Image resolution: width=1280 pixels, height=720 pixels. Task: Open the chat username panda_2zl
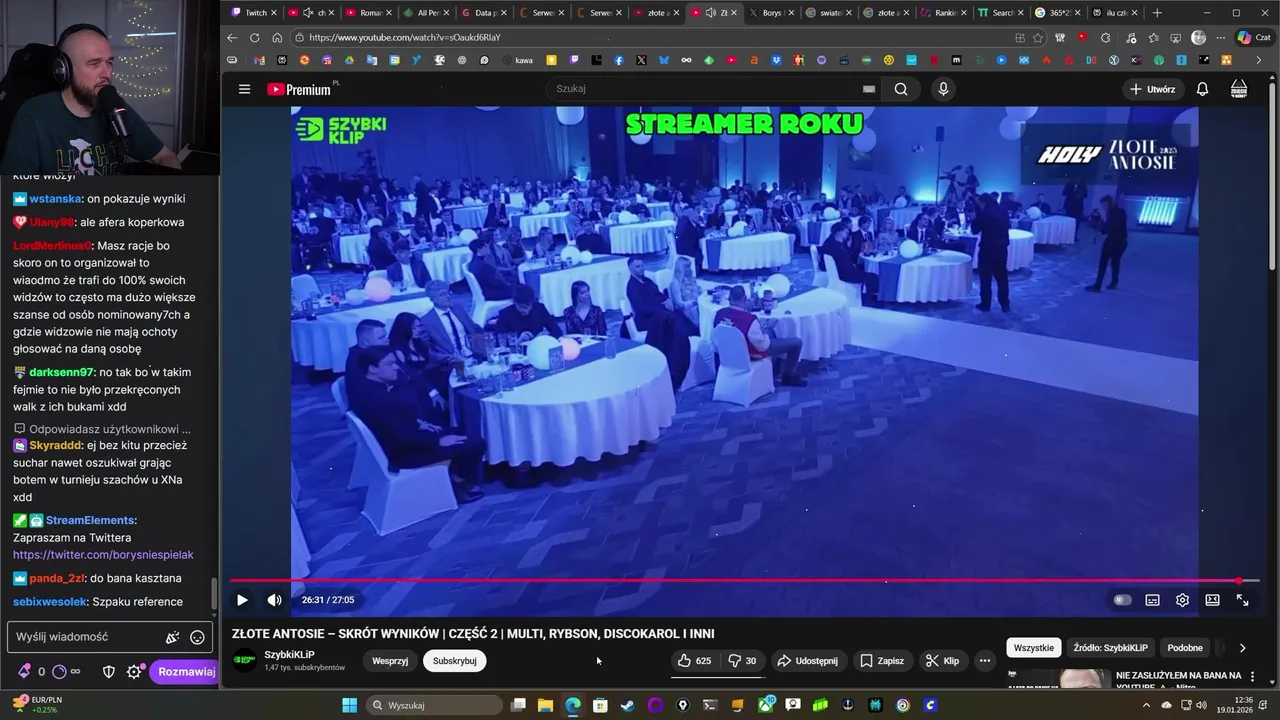[x=56, y=578]
